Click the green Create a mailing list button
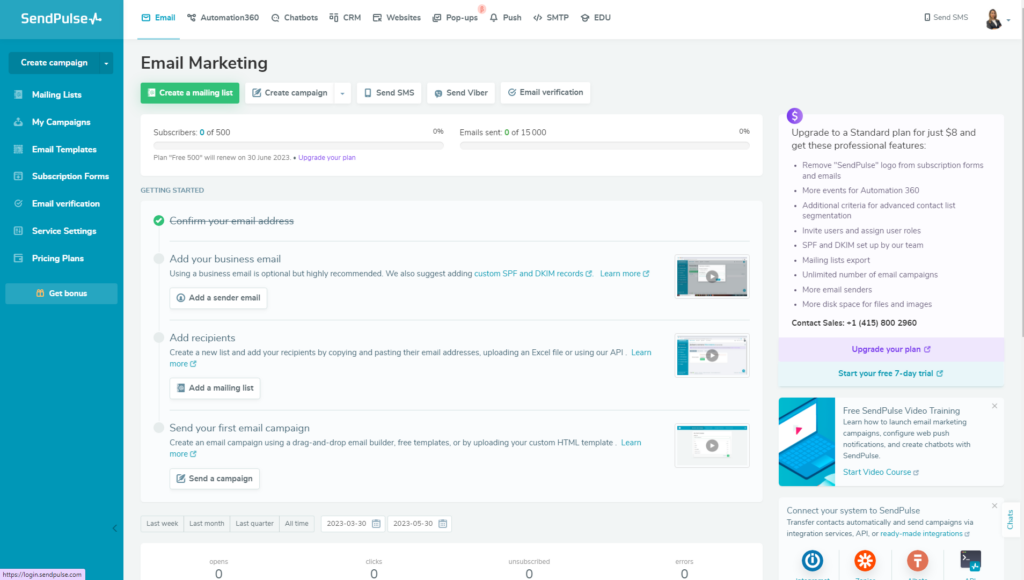The height and width of the screenshot is (580, 1024). 190,93
